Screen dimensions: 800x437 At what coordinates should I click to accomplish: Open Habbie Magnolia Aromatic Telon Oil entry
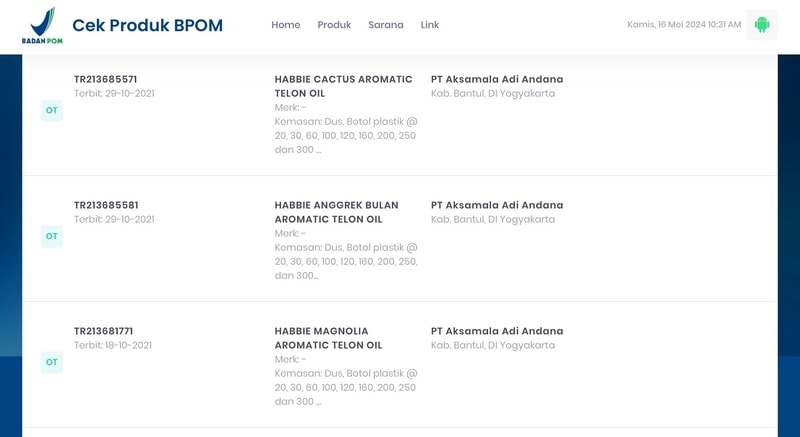329,339
